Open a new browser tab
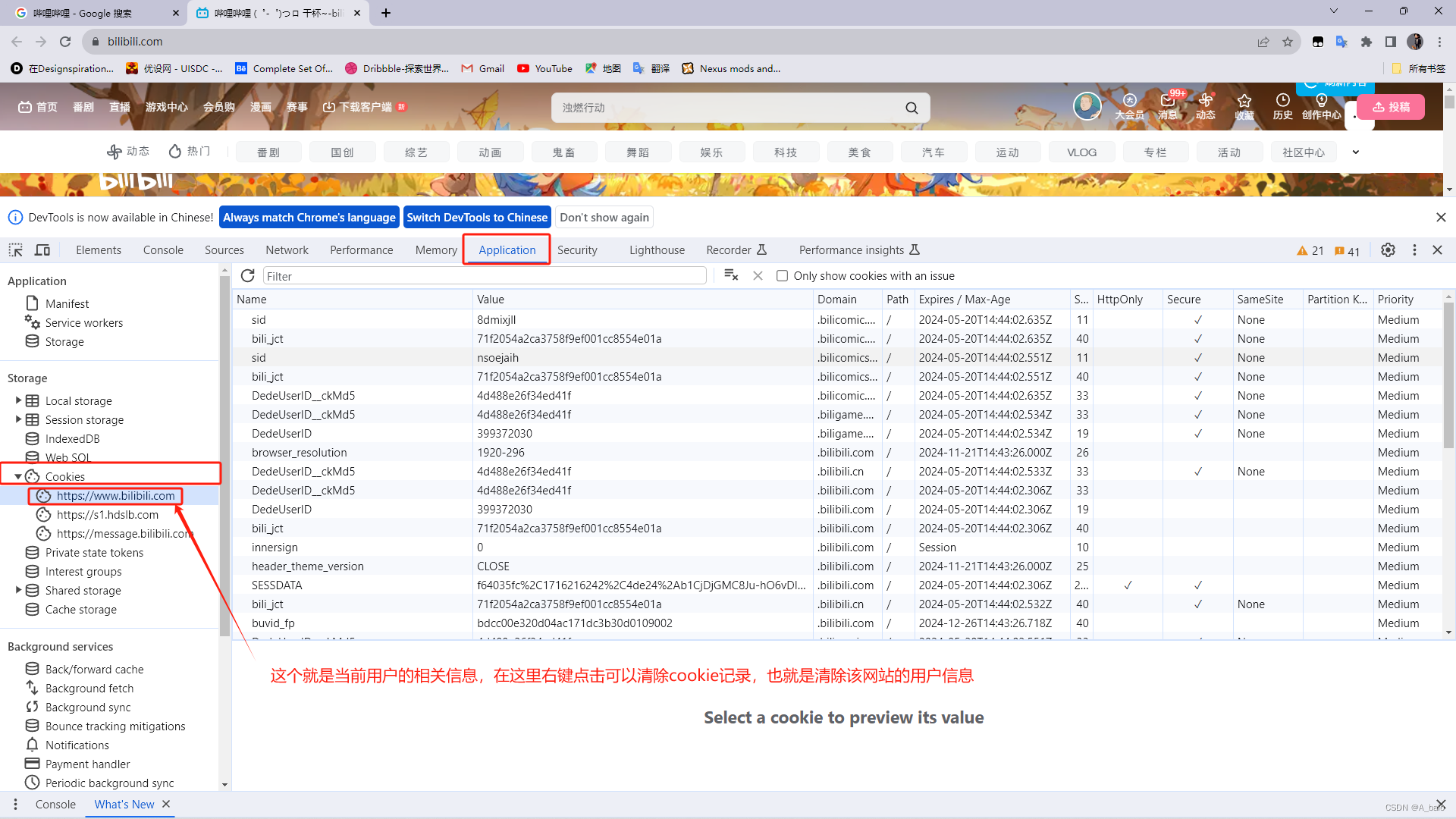 pyautogui.click(x=386, y=13)
